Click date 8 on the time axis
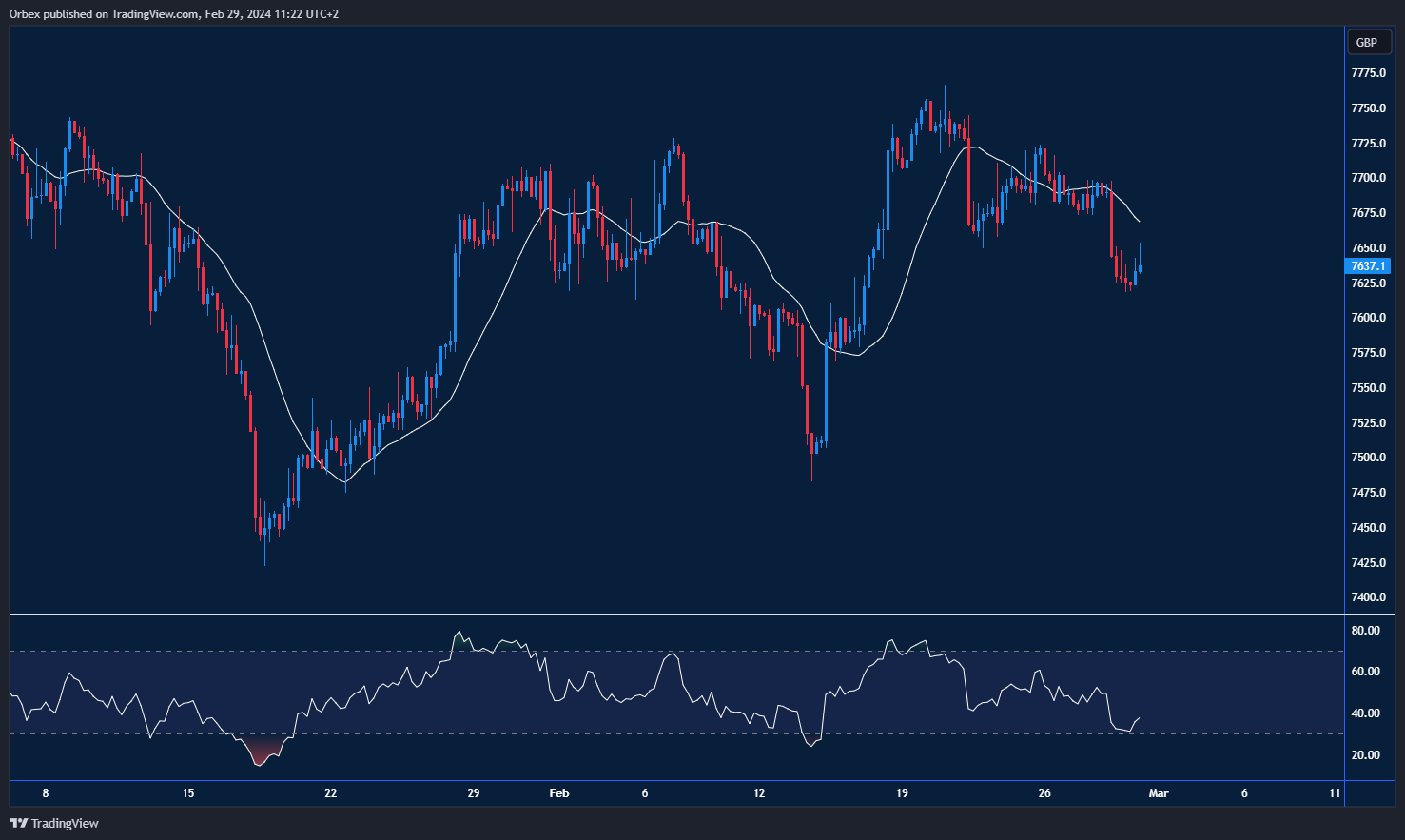This screenshot has width=1405, height=840. pyautogui.click(x=45, y=793)
